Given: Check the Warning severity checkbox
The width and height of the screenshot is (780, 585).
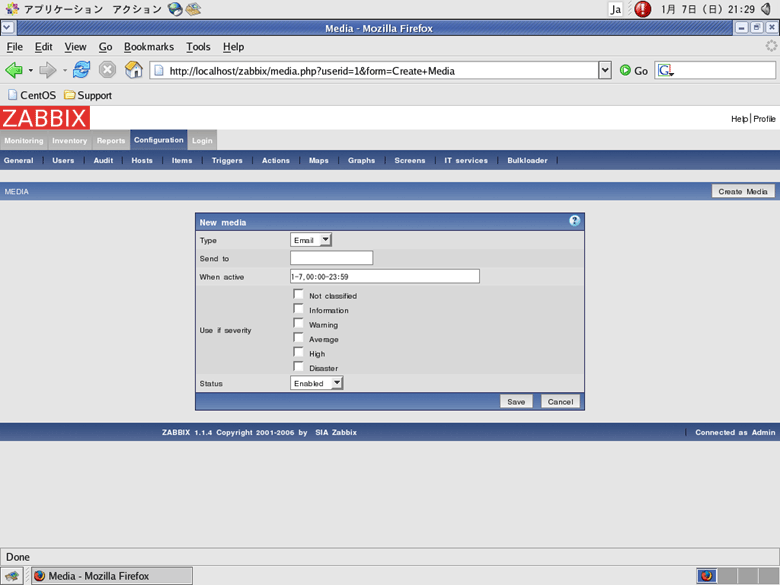Looking at the screenshot, I should [x=298, y=324].
